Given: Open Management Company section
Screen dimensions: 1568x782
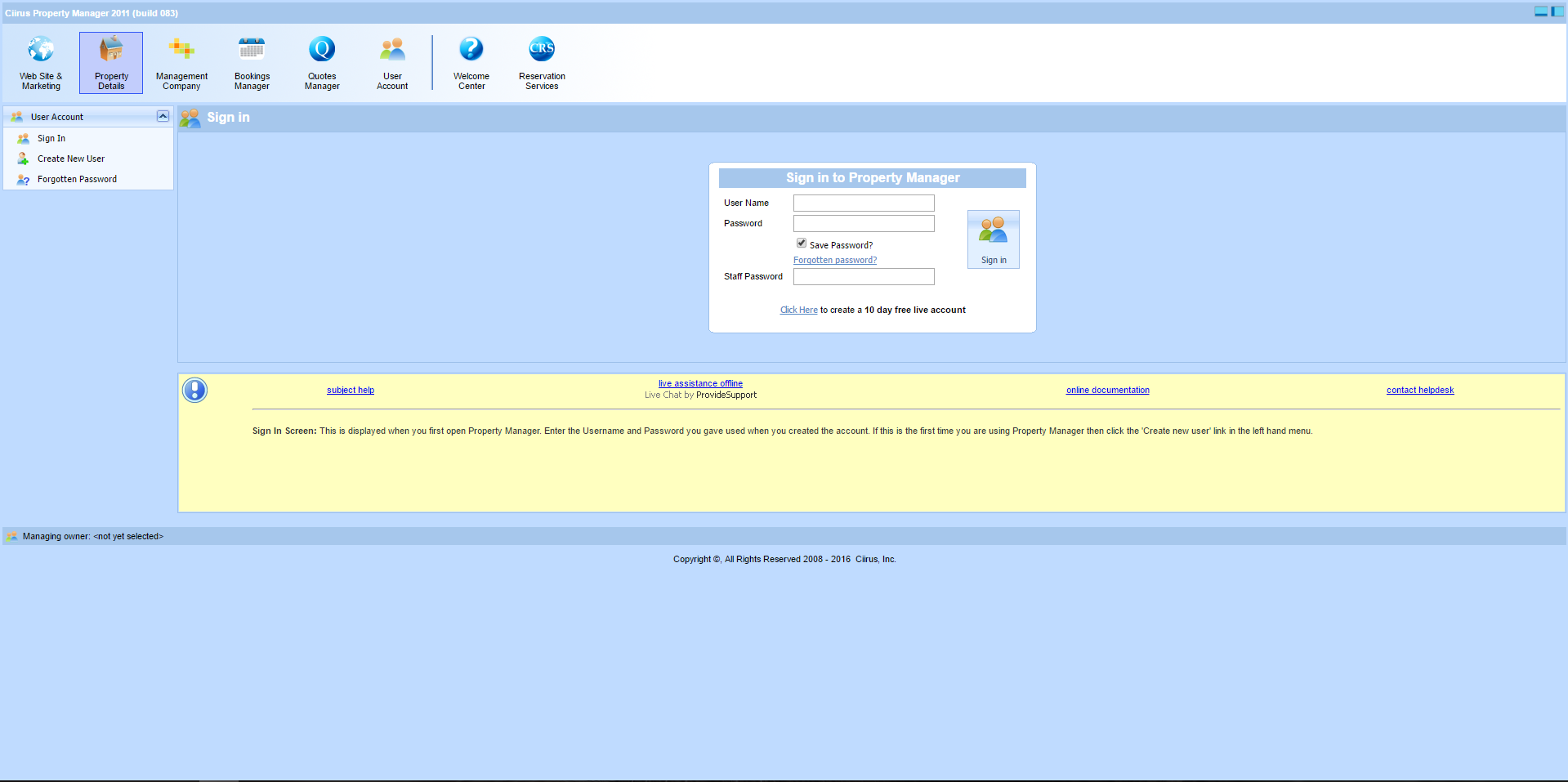Looking at the screenshot, I should (181, 62).
